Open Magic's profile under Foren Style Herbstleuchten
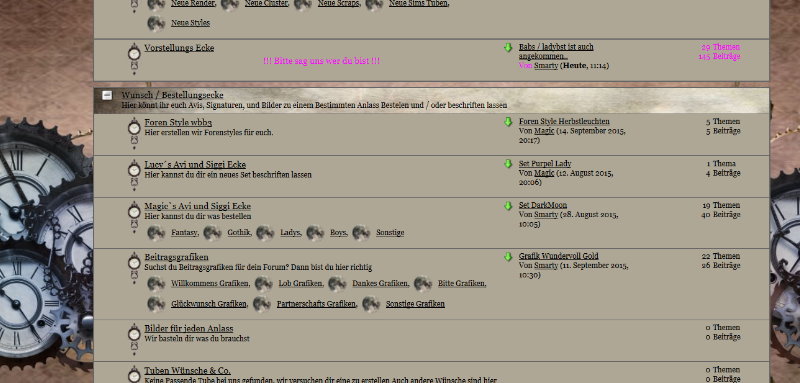Viewport: 800px width, 383px height. [544, 131]
